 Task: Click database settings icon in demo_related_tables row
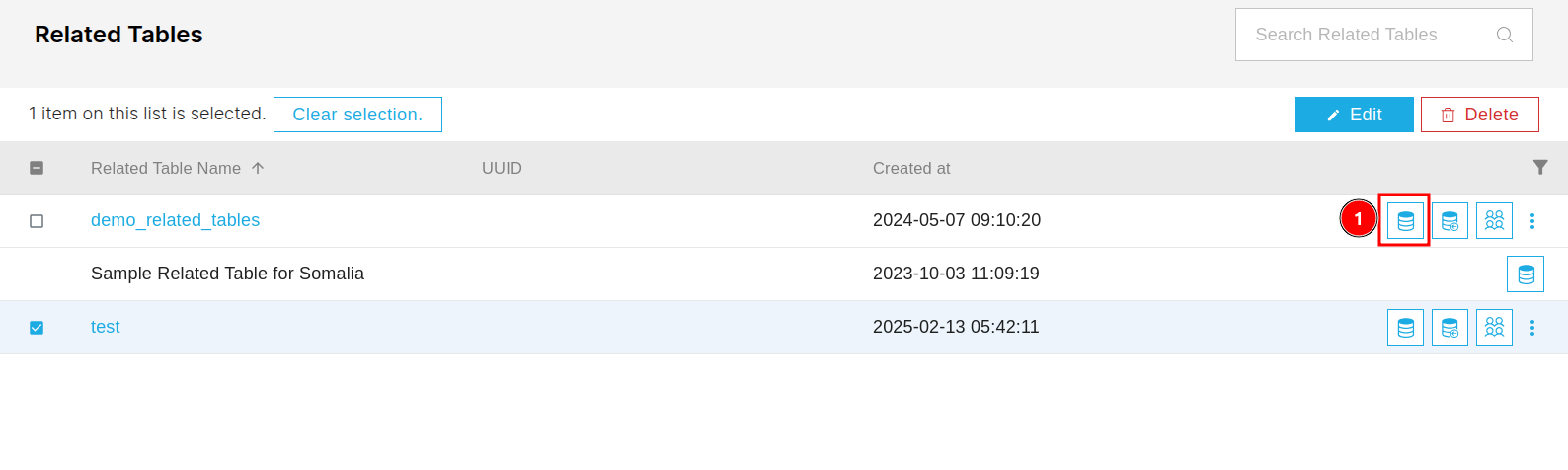1450,221
